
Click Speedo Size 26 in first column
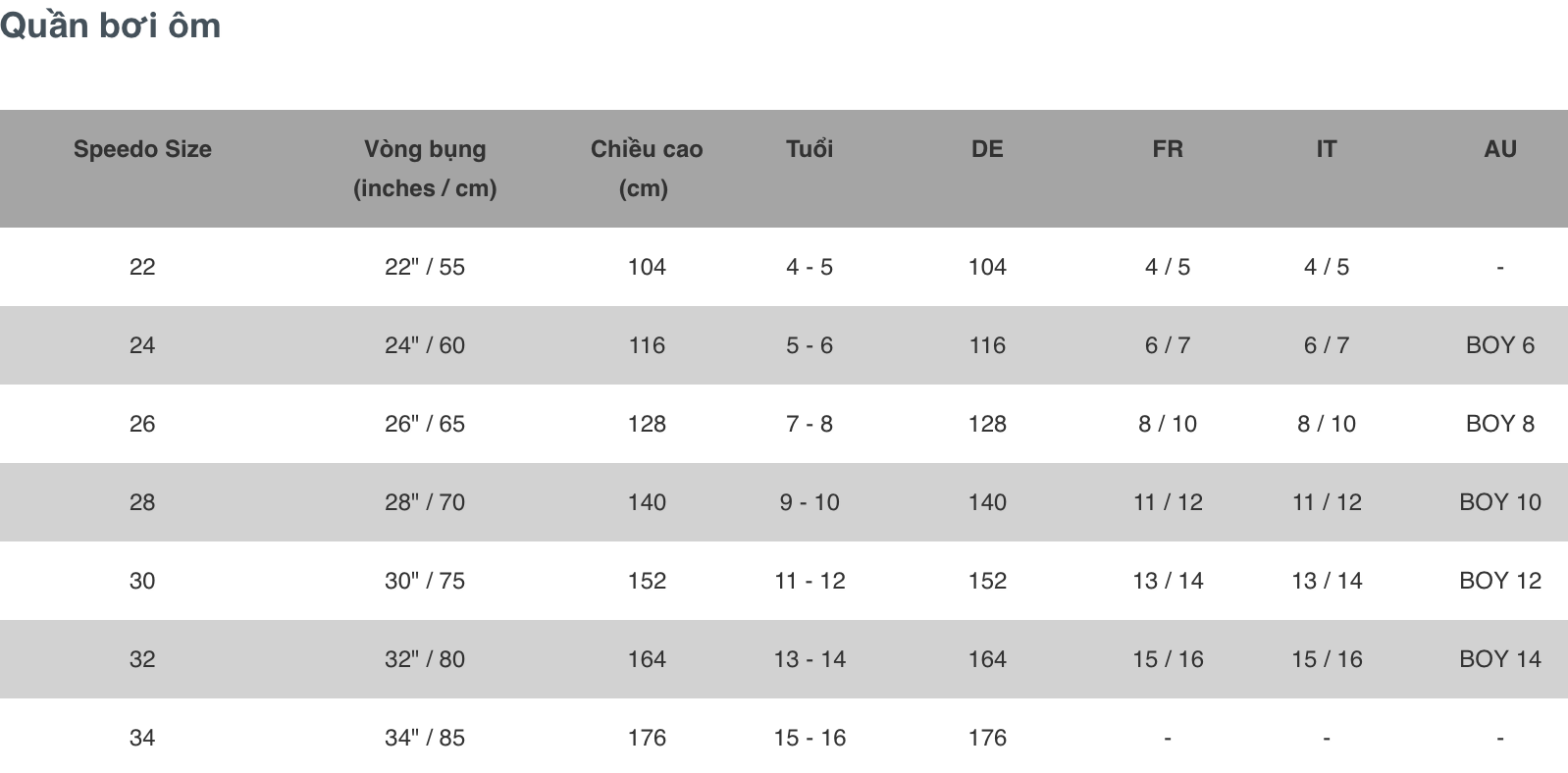[142, 424]
